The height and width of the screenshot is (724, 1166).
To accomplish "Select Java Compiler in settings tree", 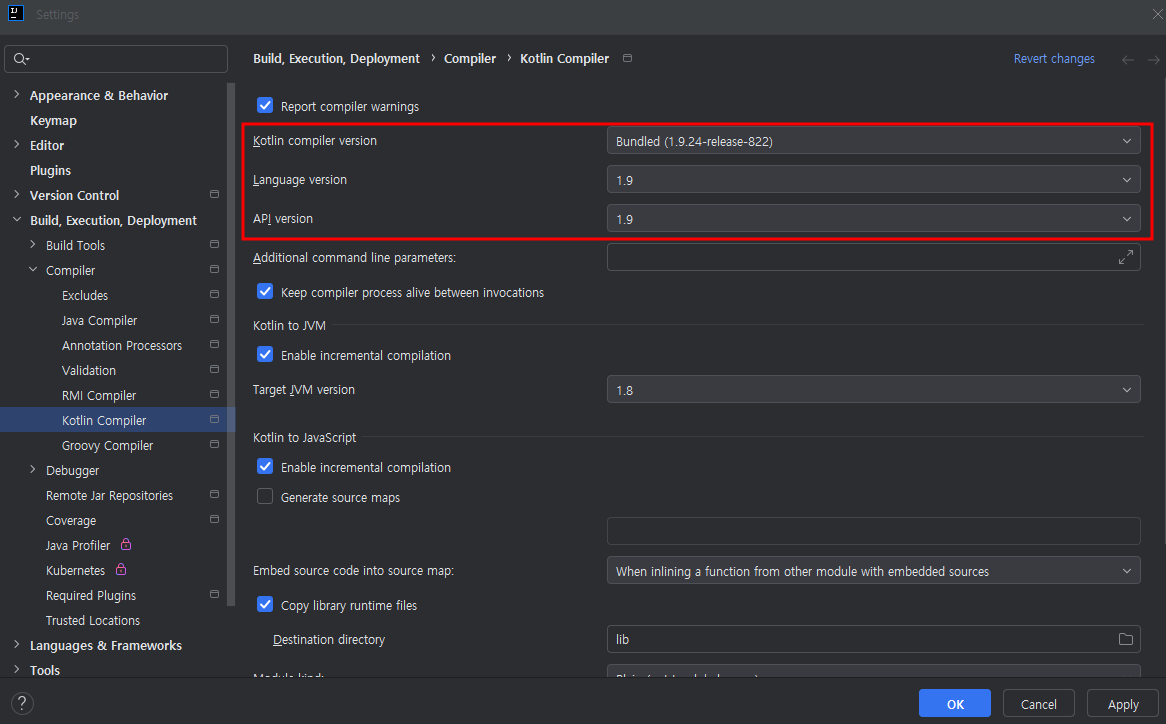I will click(x=100, y=320).
